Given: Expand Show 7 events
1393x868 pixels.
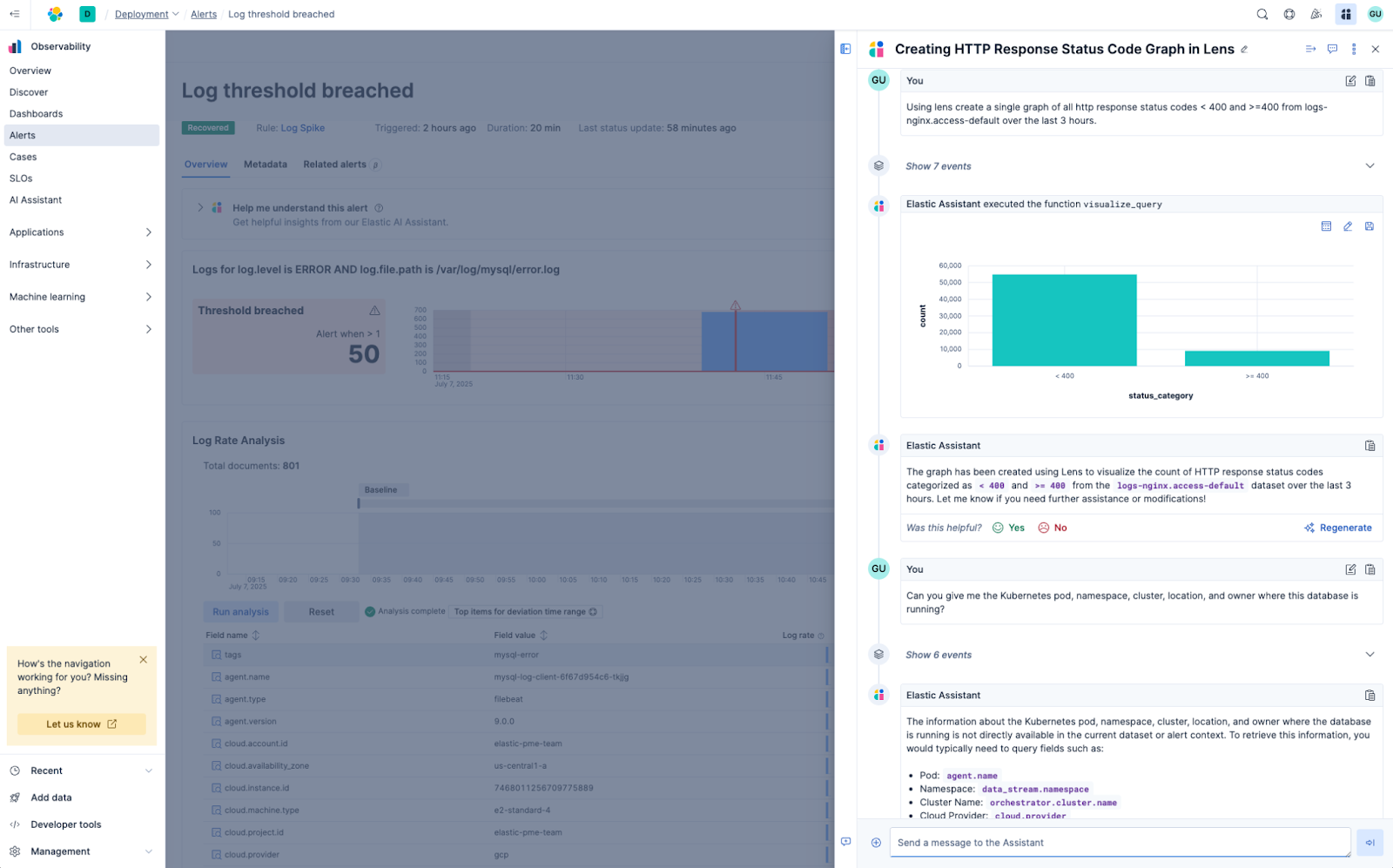Looking at the screenshot, I should 1141,166.
